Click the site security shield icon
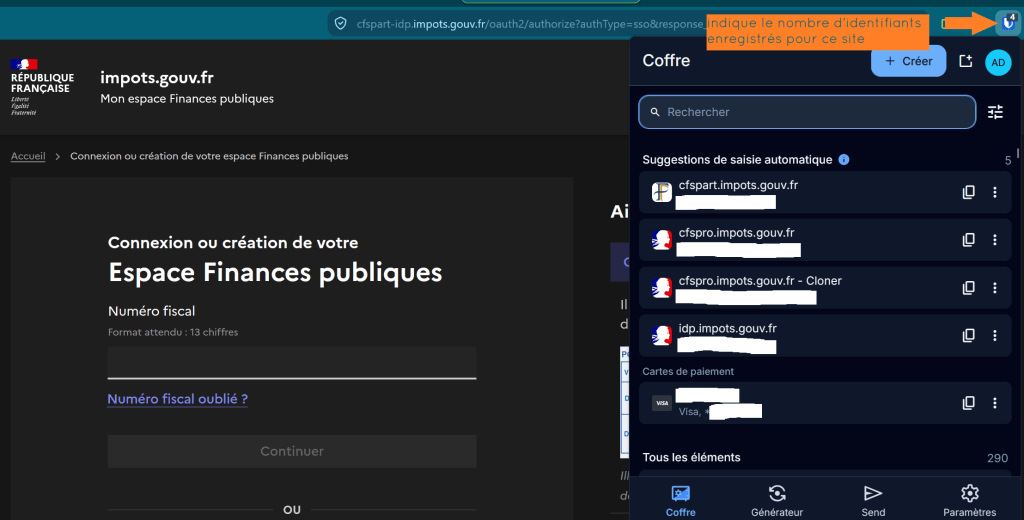 [x=340, y=24]
